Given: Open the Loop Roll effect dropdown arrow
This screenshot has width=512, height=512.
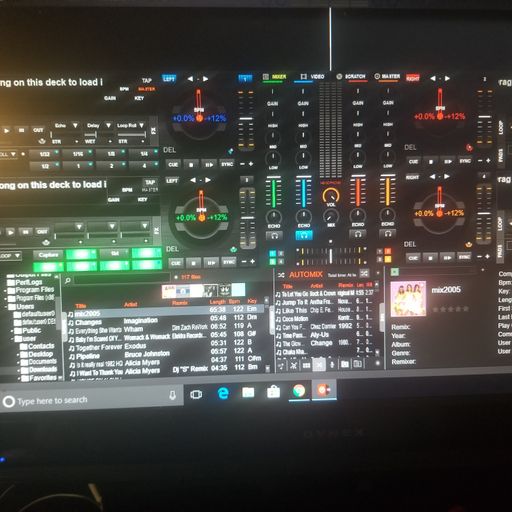Looking at the screenshot, I should click(x=142, y=125).
